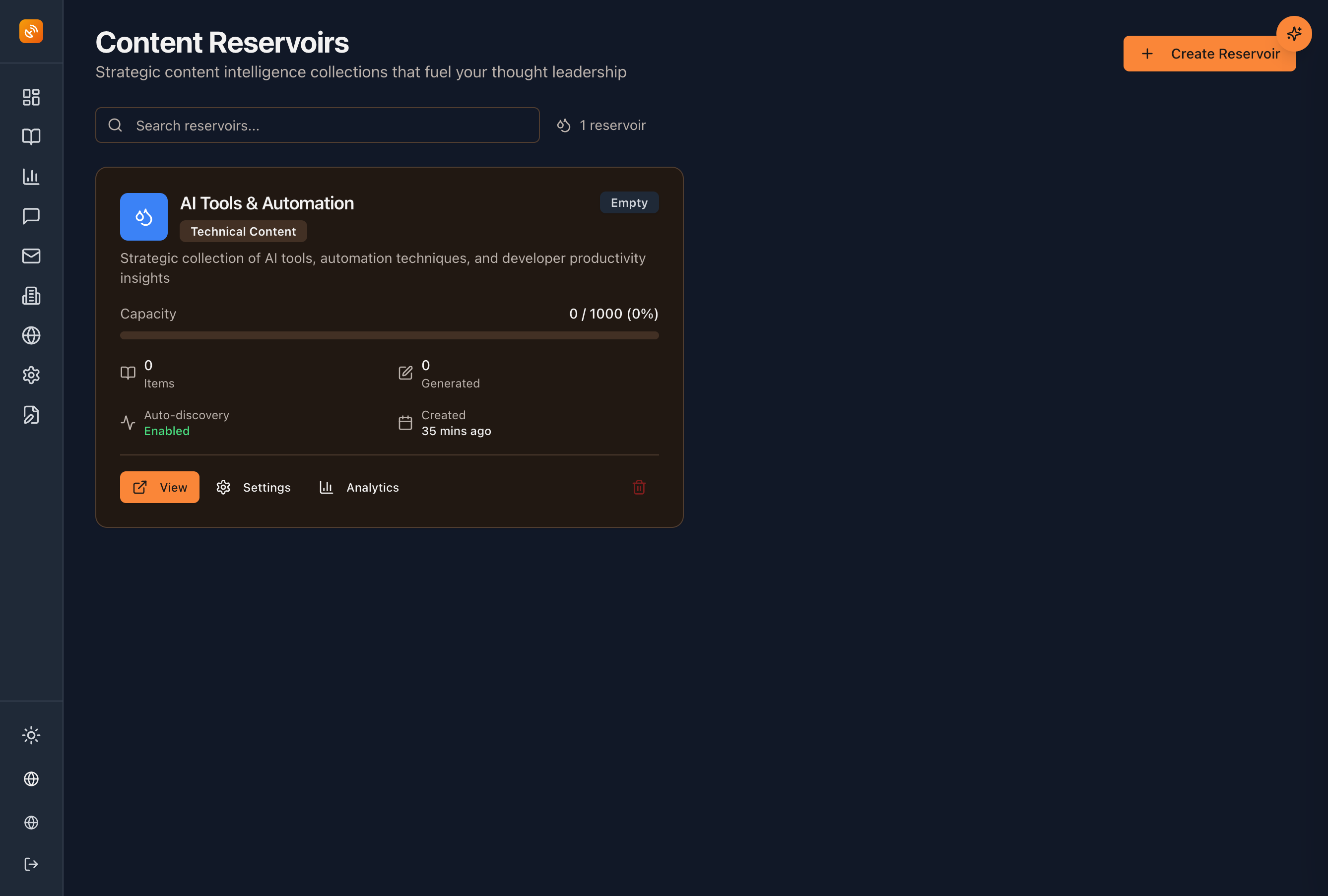Open Analytics for AI Tools & Automation
Screen dimensions: 1328x896
(359, 487)
